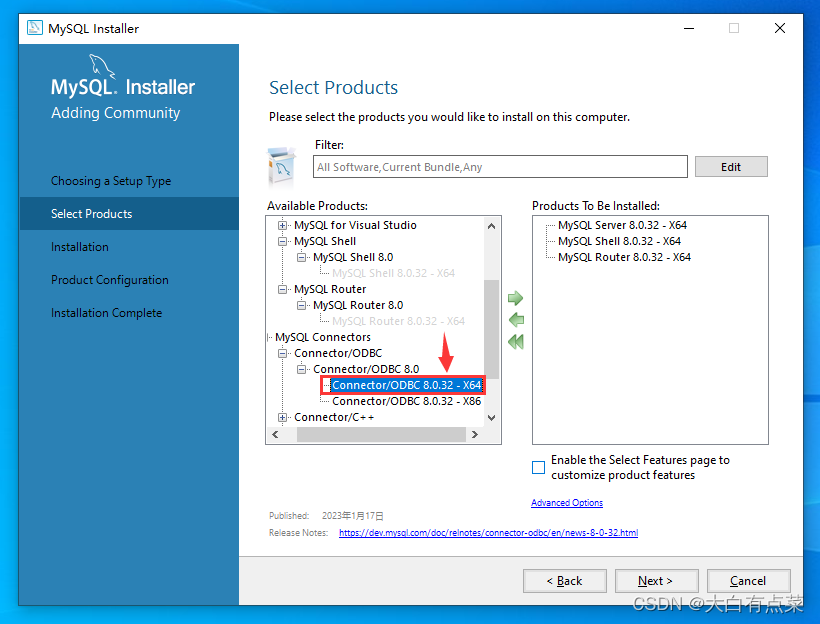This screenshot has width=820, height=624.
Task: Collapse the Connector/ODBC 8.0 node
Action: tap(301, 369)
